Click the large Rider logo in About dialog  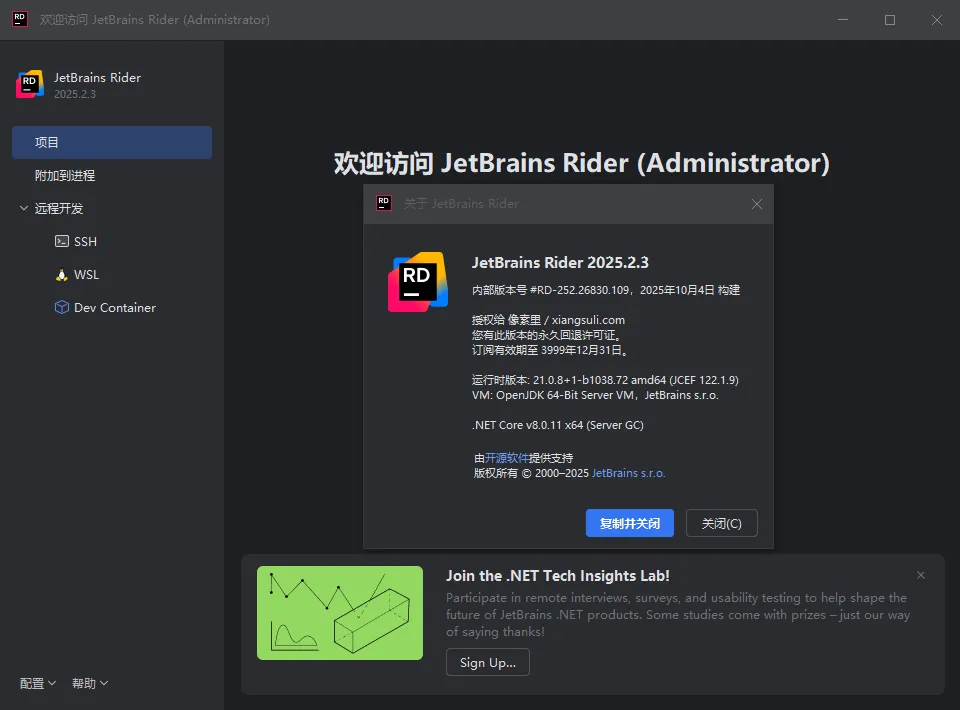point(418,282)
